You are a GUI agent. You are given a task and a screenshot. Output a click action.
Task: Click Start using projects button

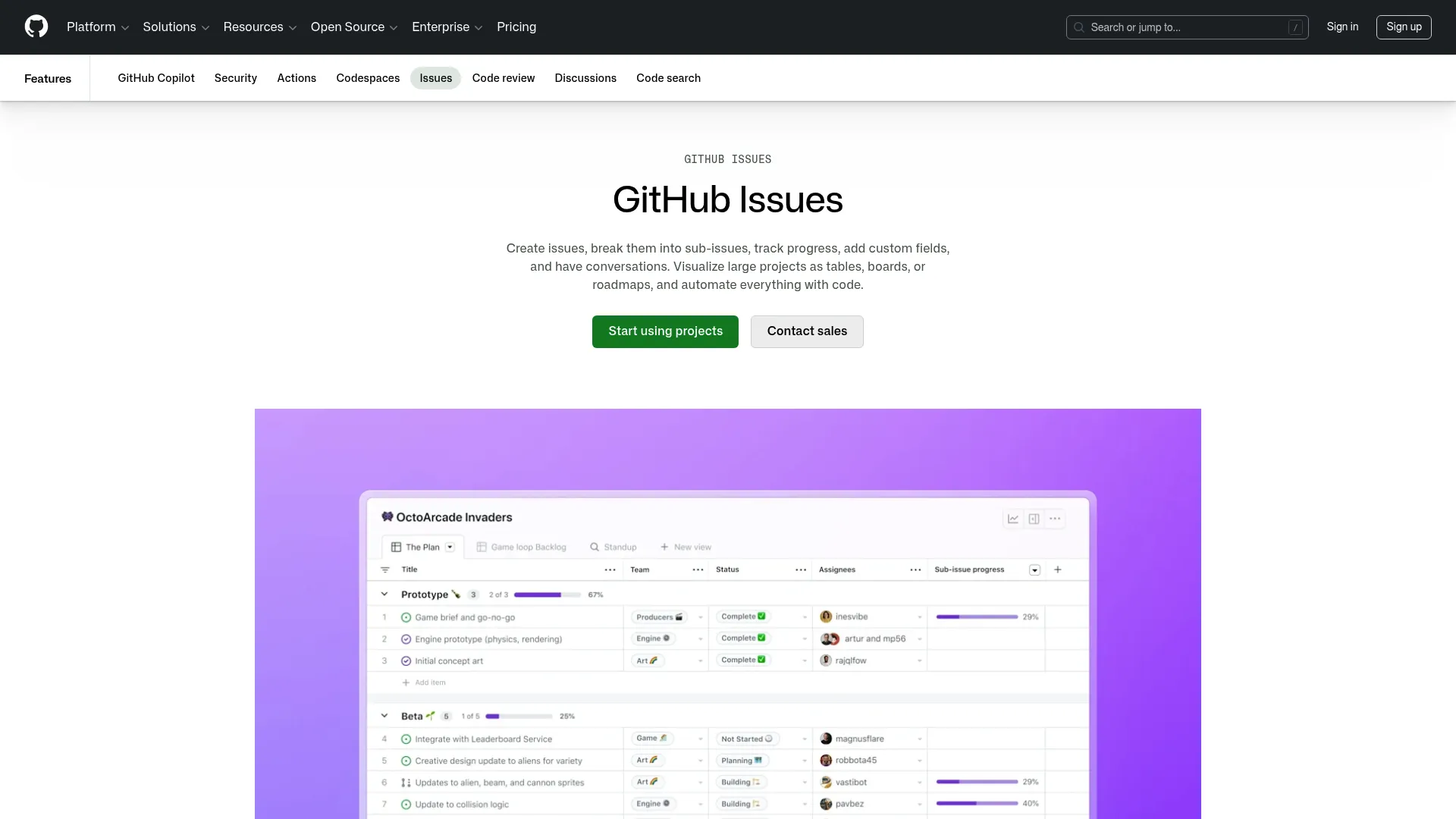coord(665,331)
